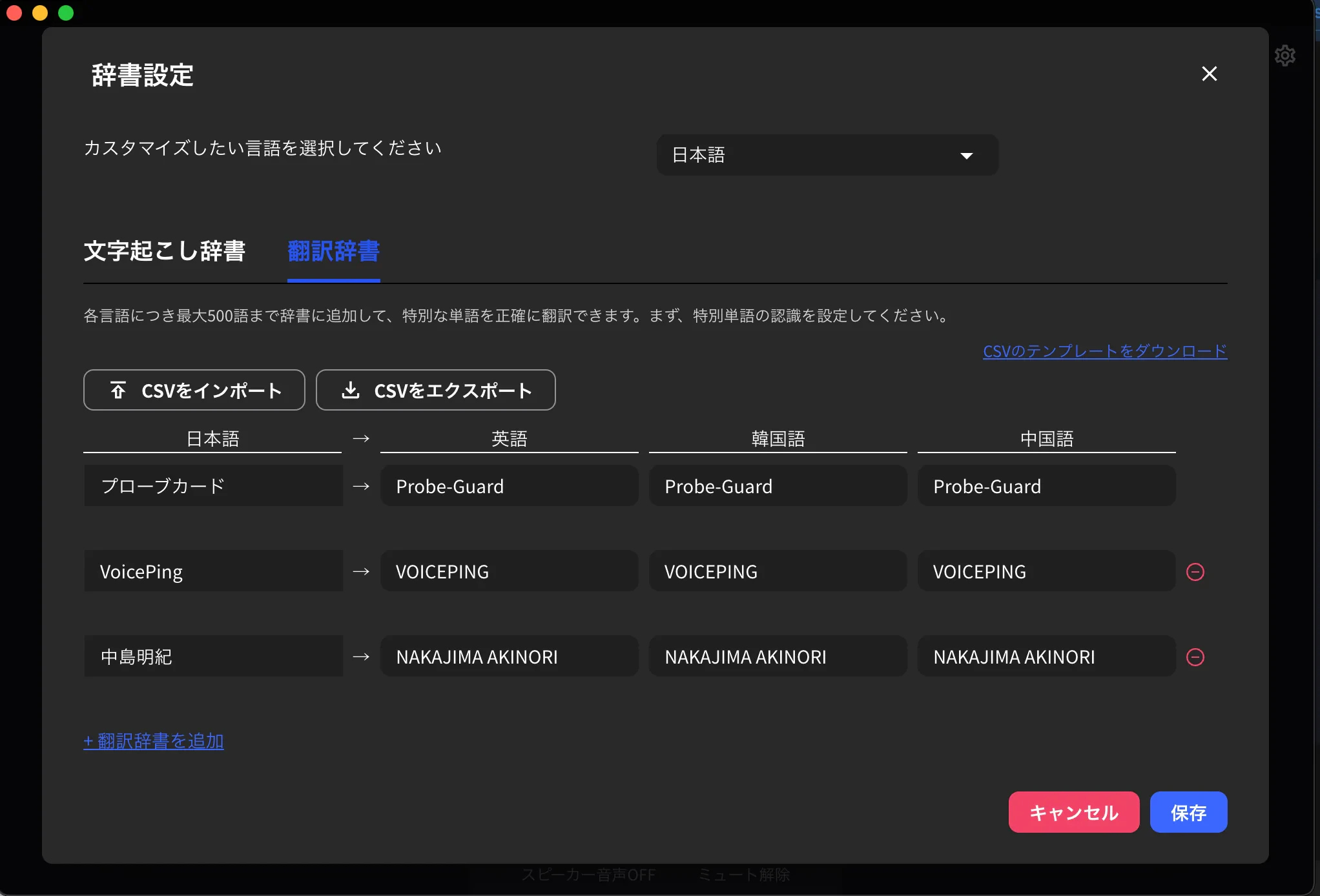Edit Chinese NAKAJIMA AKINORI field

click(x=1047, y=656)
